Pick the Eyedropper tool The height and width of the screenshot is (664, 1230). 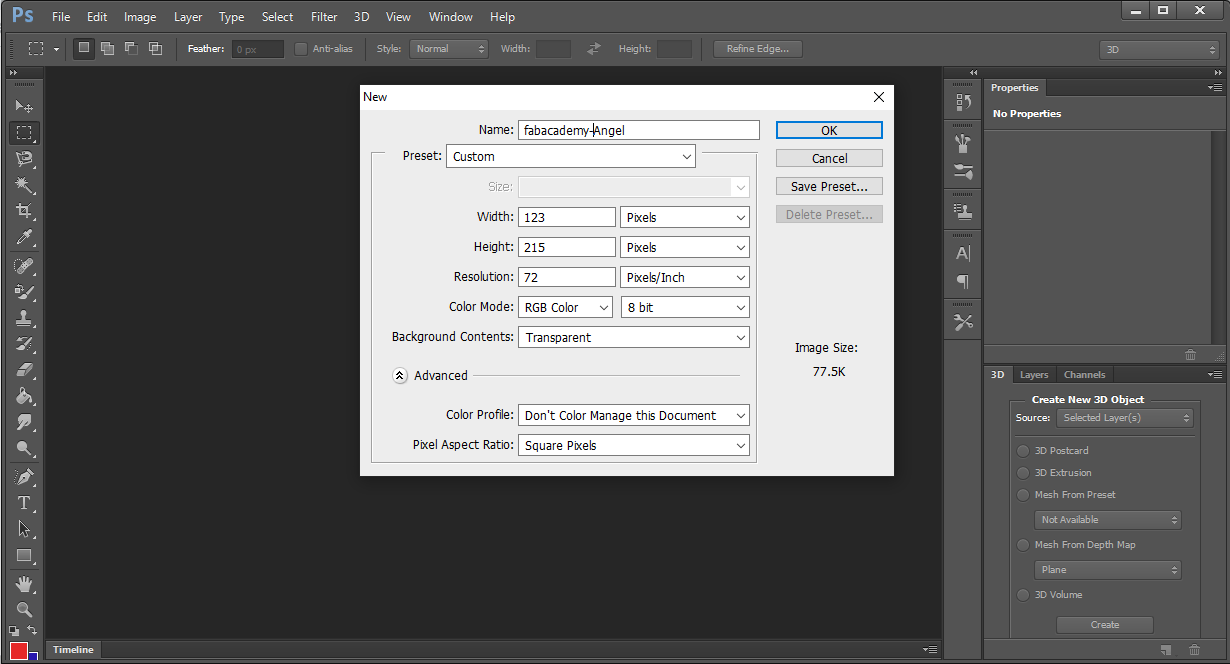tap(24, 237)
